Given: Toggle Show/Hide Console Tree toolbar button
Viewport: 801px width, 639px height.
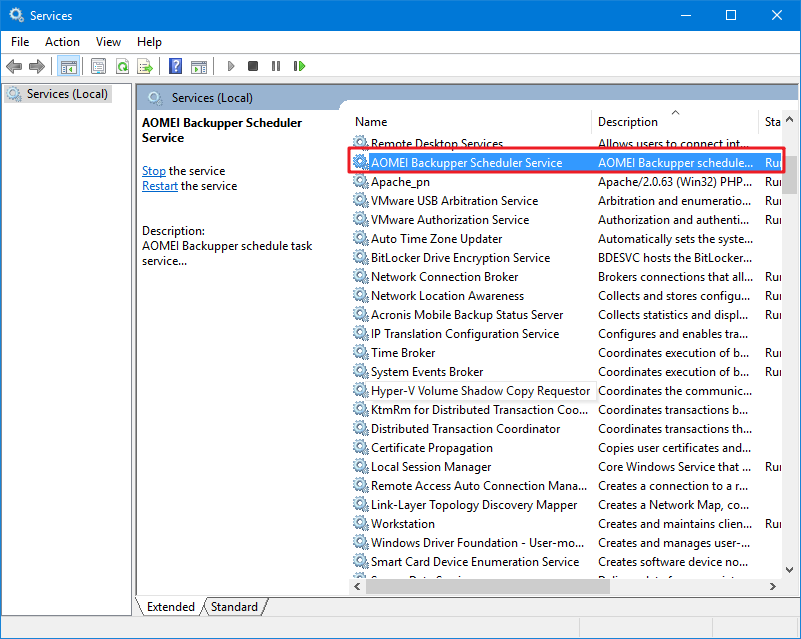Looking at the screenshot, I should pos(68,66).
